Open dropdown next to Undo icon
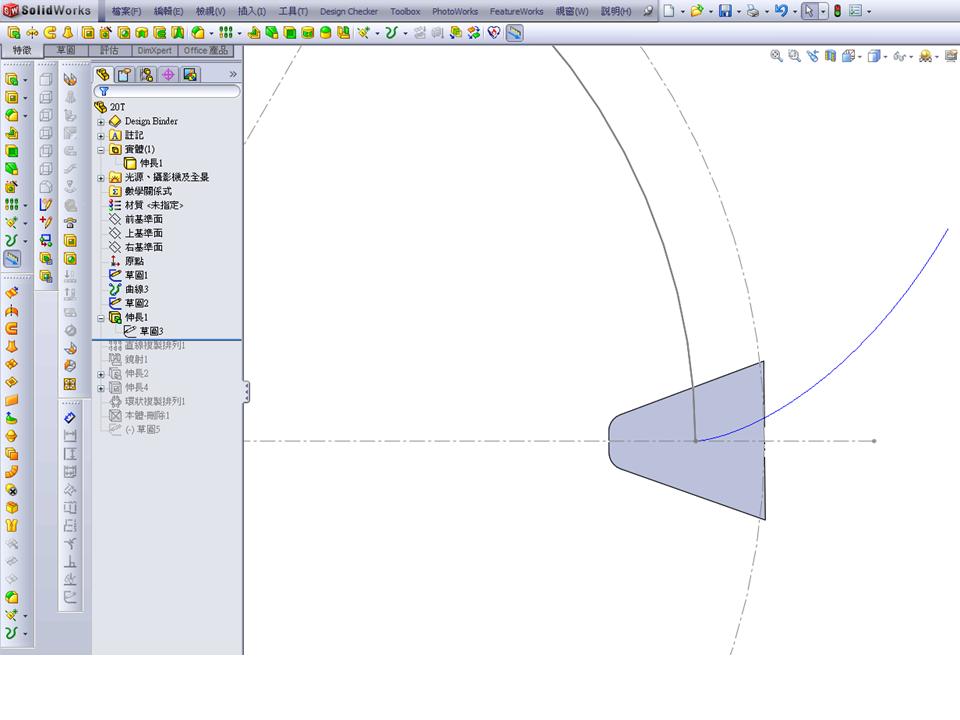This screenshot has height=720, width=960. pos(795,12)
